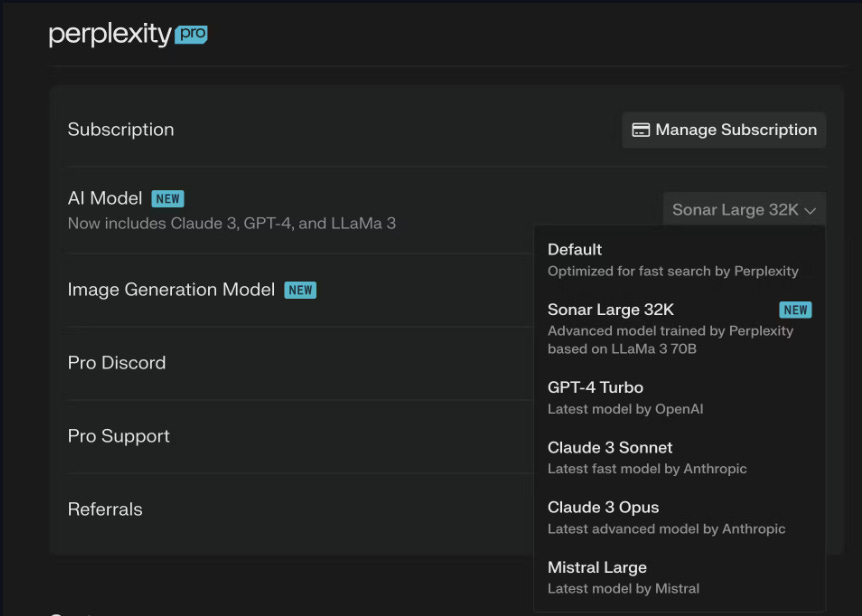
Task: Click the Perplexity logo
Action: (110, 35)
